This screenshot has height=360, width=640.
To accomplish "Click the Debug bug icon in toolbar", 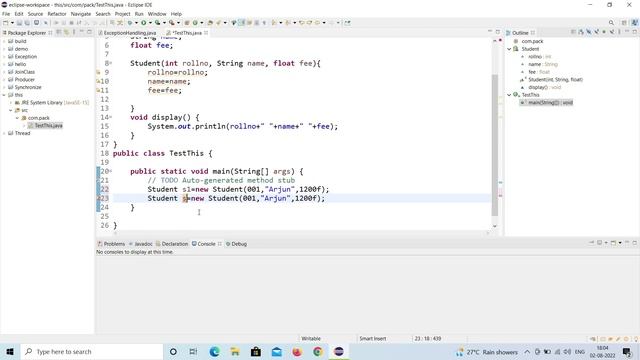I will (130, 23).
